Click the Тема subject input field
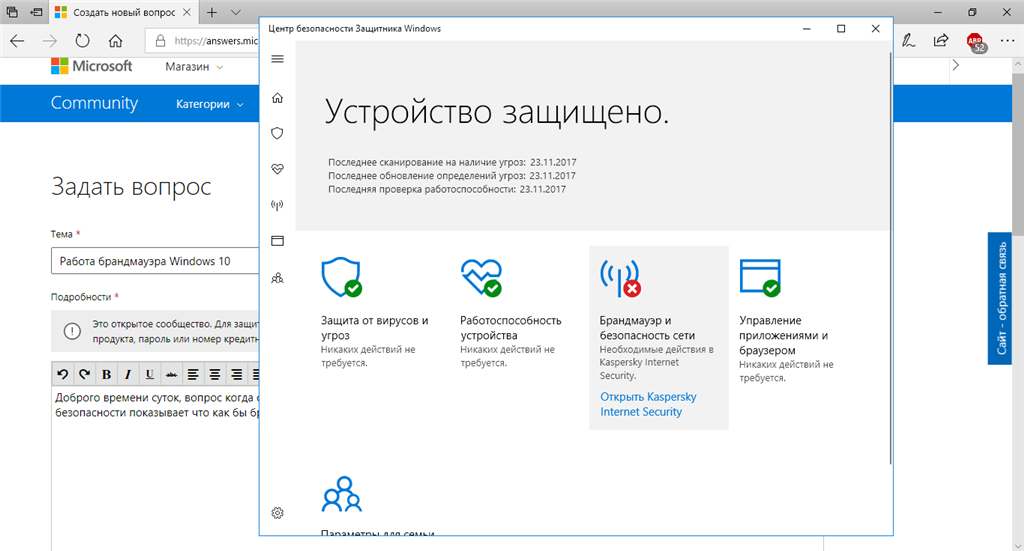This screenshot has width=1024, height=551. click(155, 261)
